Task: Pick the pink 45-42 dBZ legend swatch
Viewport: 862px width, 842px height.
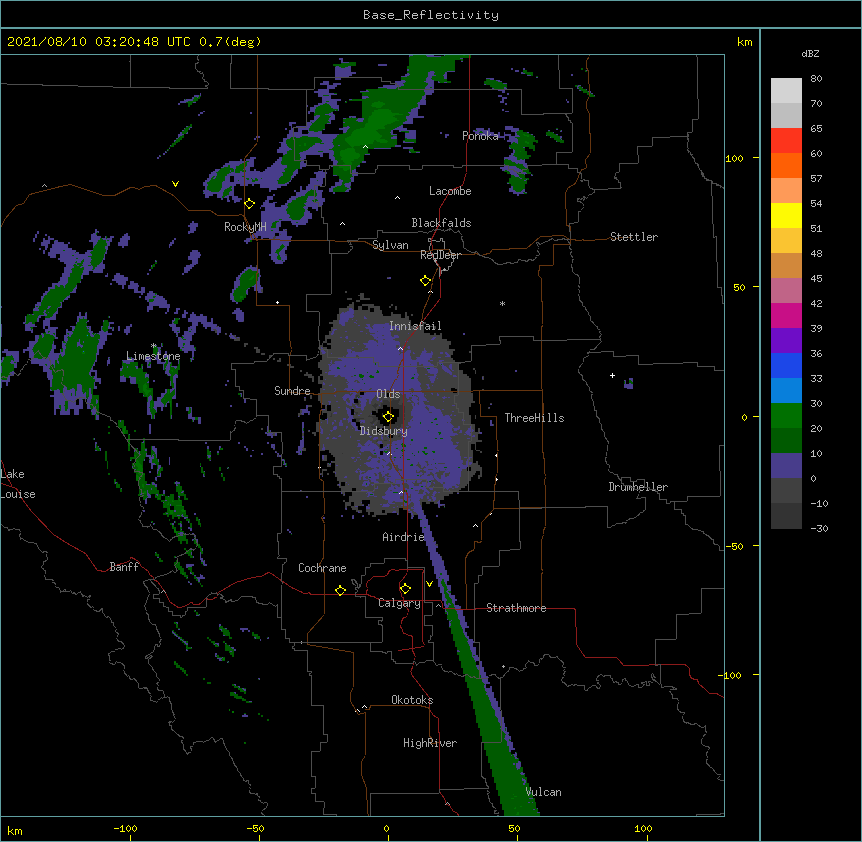Action: pyautogui.click(x=786, y=291)
